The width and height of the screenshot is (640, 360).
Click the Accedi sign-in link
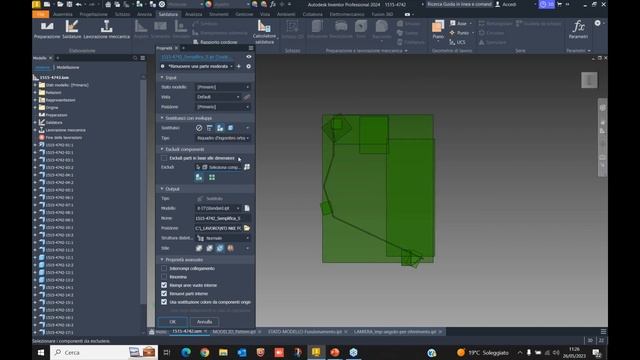tap(506, 4)
